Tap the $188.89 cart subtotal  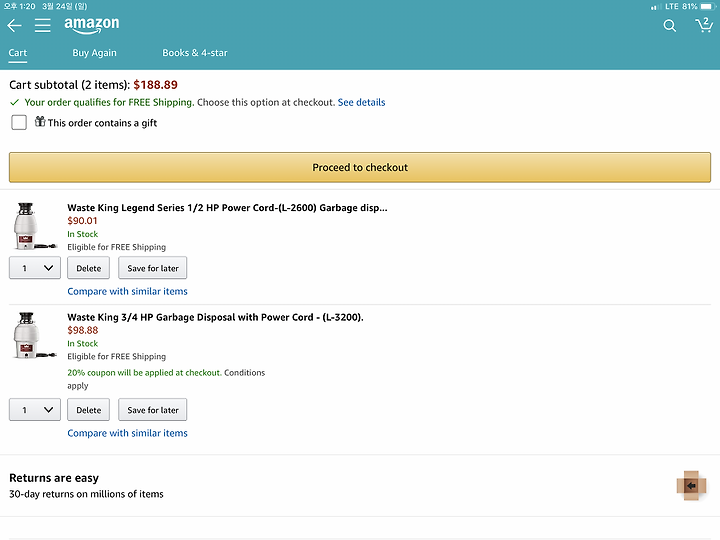pyautogui.click(x=155, y=85)
